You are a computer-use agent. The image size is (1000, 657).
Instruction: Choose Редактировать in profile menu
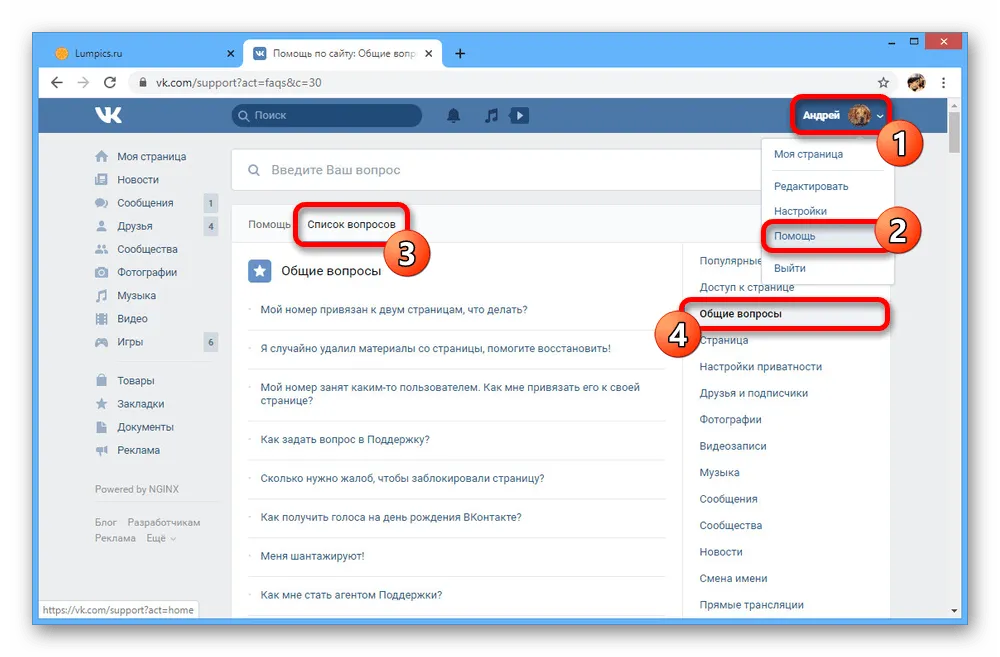click(x=811, y=186)
